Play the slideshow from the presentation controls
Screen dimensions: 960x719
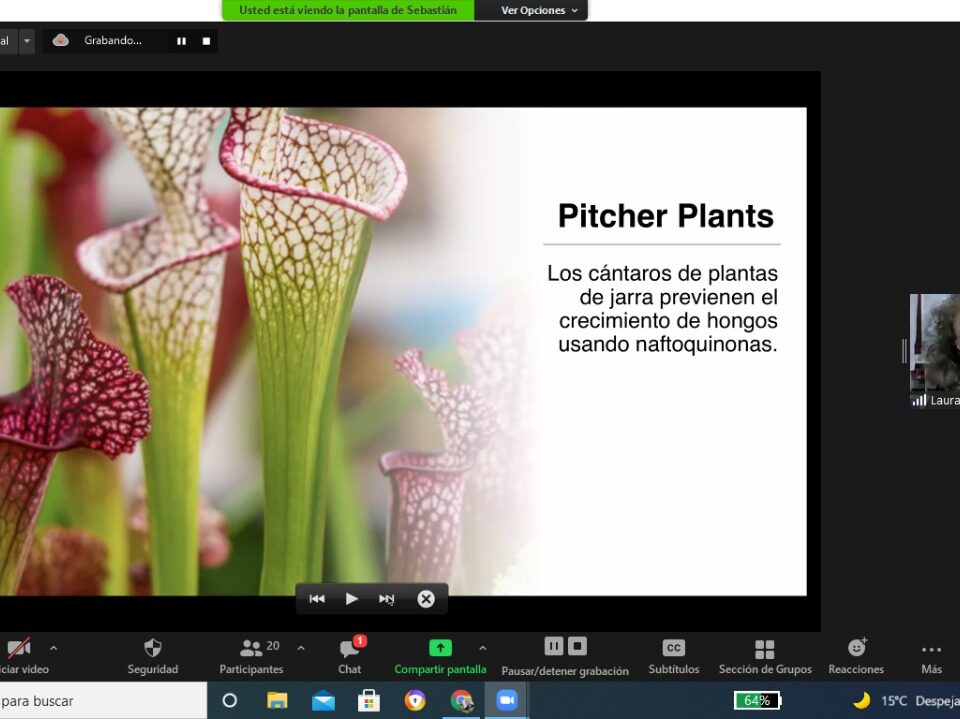tap(352, 599)
